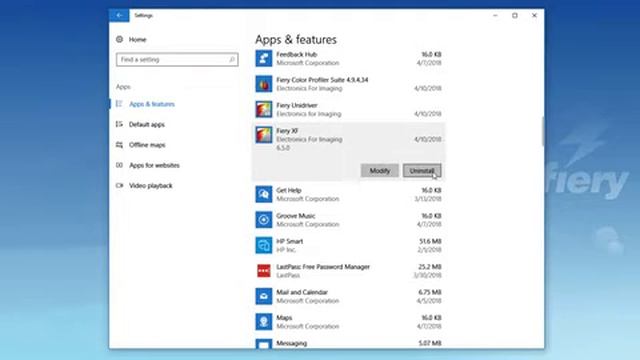Click the Get Help app icon
The image size is (640, 360).
[x=264, y=194]
